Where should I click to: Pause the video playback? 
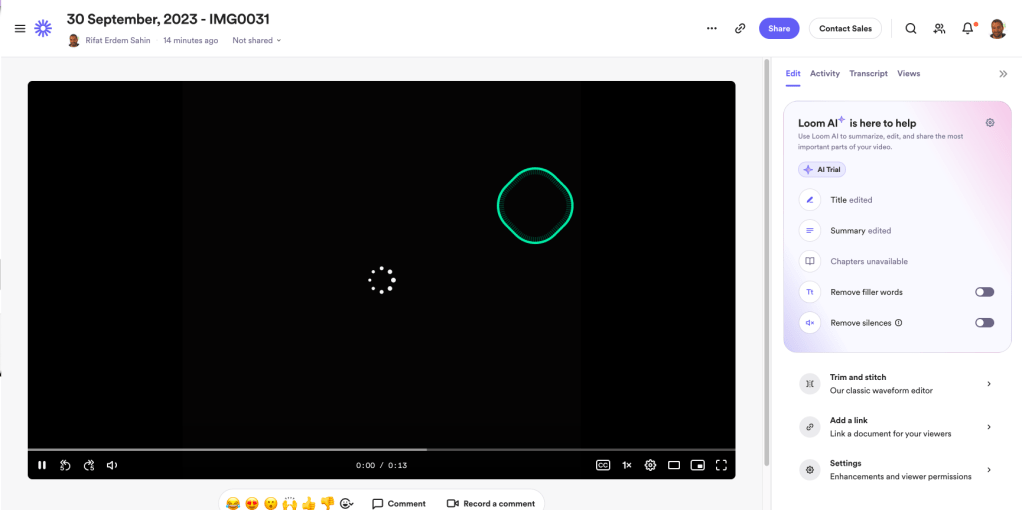42,465
